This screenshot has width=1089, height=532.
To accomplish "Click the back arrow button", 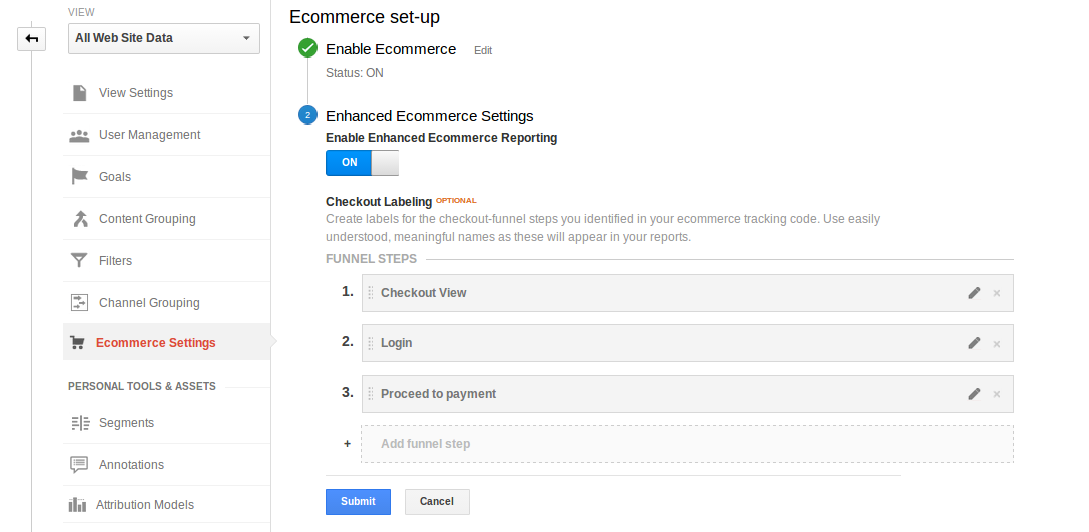I will tap(32, 39).
